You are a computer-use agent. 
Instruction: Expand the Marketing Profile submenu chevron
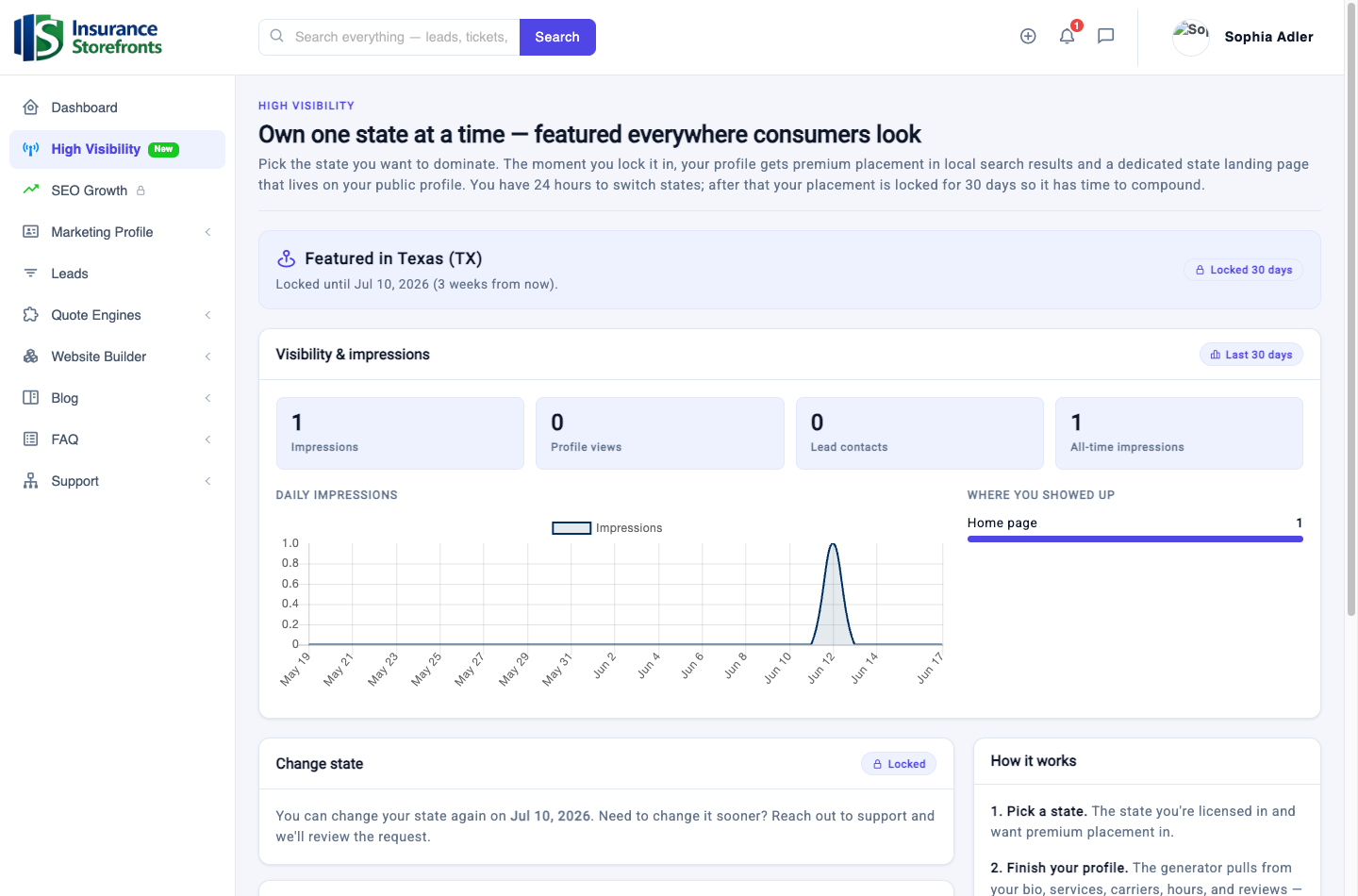point(207,232)
